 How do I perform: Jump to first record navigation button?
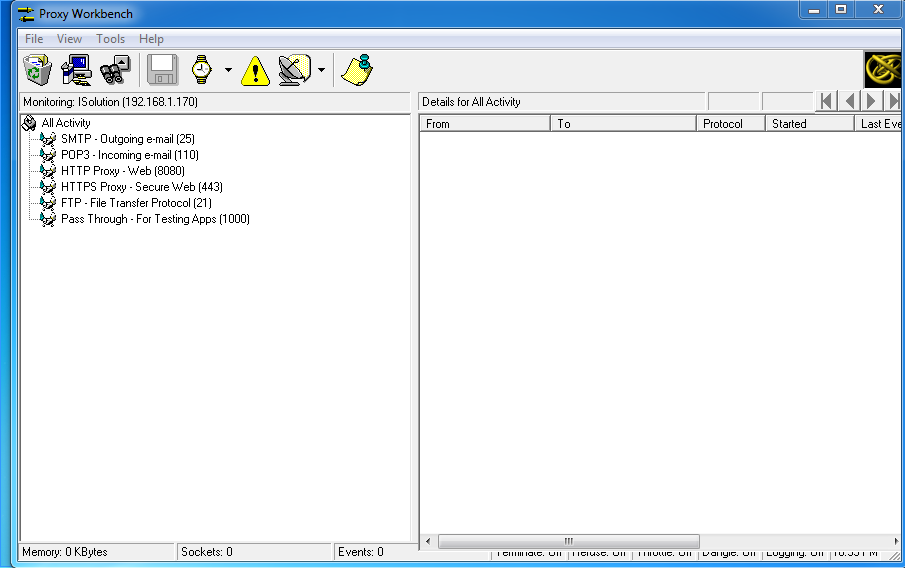(x=826, y=102)
